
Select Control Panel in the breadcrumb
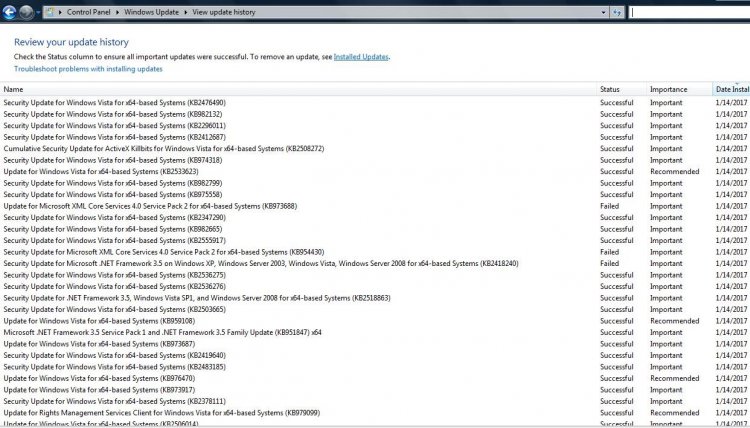(88, 12)
